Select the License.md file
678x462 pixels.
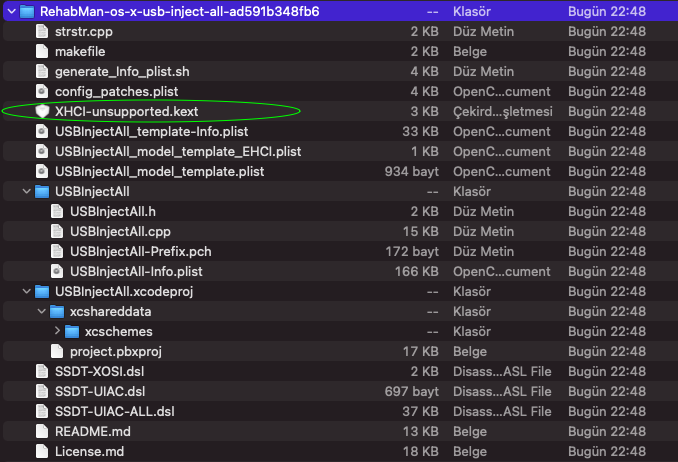coord(89,451)
